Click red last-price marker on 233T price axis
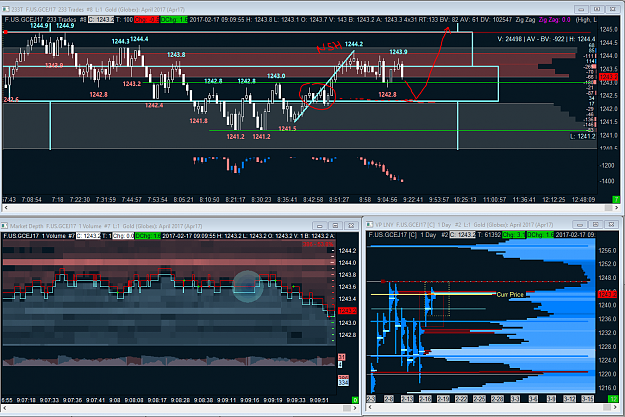The height and width of the screenshot is (417, 625). (608, 77)
